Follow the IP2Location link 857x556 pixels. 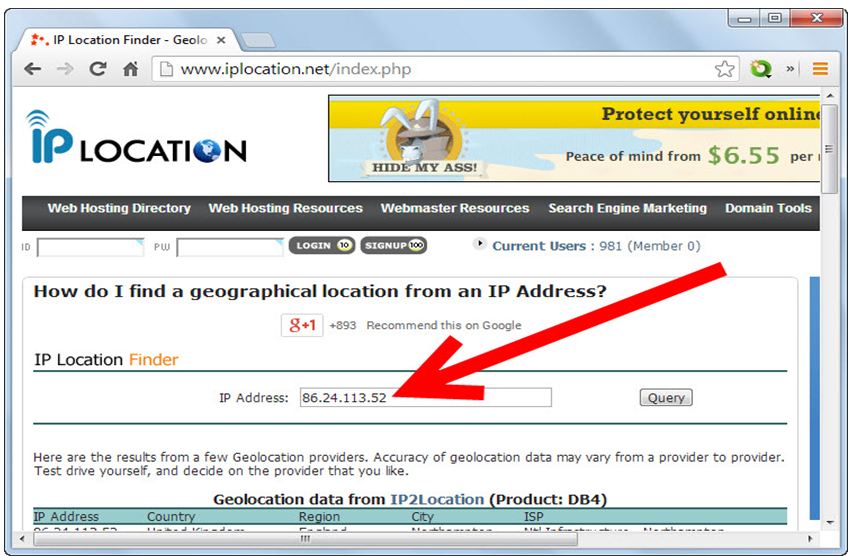click(437, 499)
